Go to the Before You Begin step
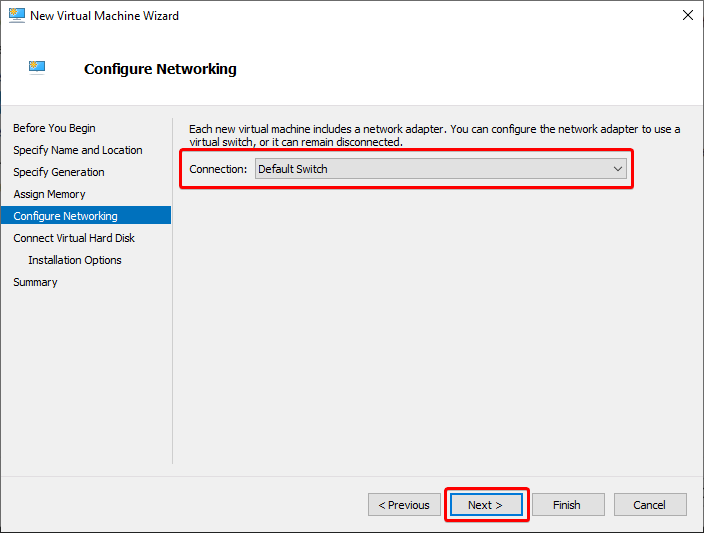This screenshot has height=533, width=704. point(54,128)
